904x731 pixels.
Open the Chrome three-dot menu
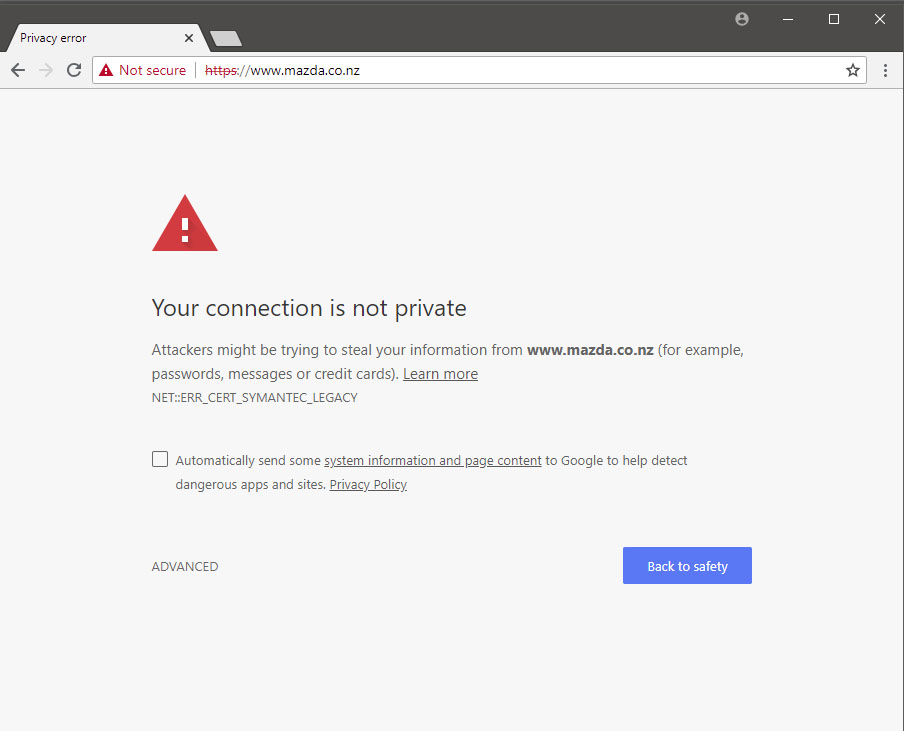tap(885, 70)
